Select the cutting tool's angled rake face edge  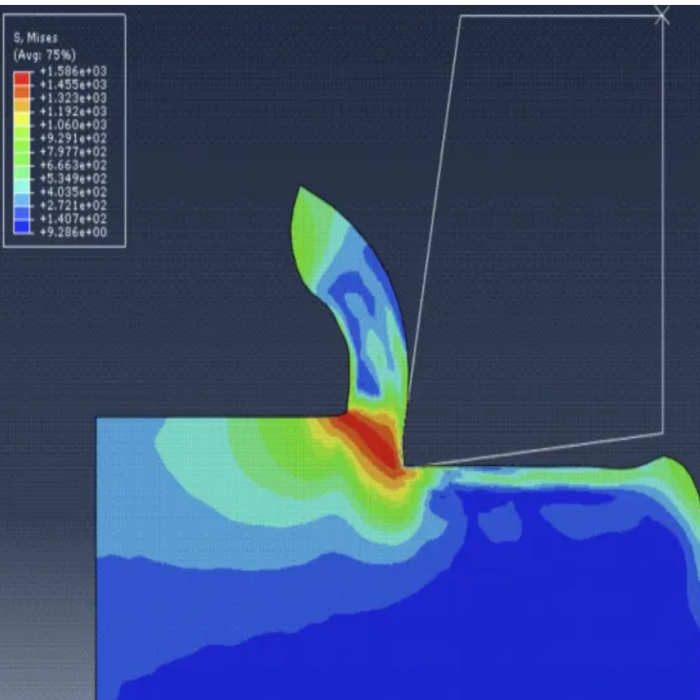433,240
